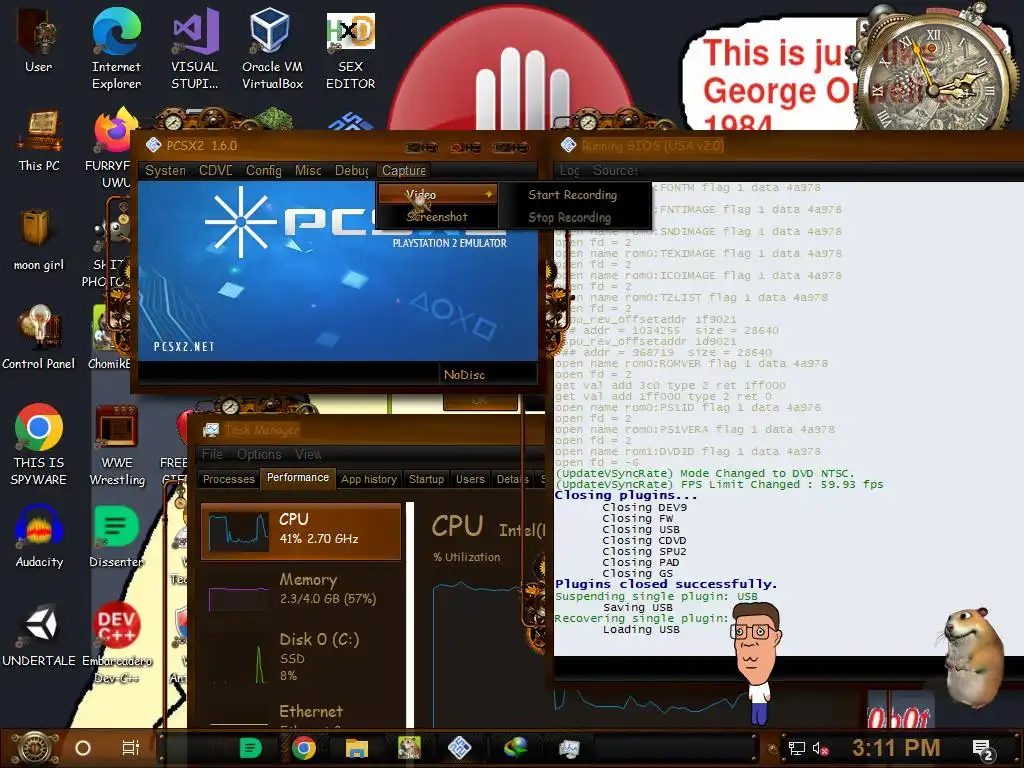This screenshot has width=1024, height=768.
Task: Open Dissenter green taskbar icon
Action: (251, 748)
